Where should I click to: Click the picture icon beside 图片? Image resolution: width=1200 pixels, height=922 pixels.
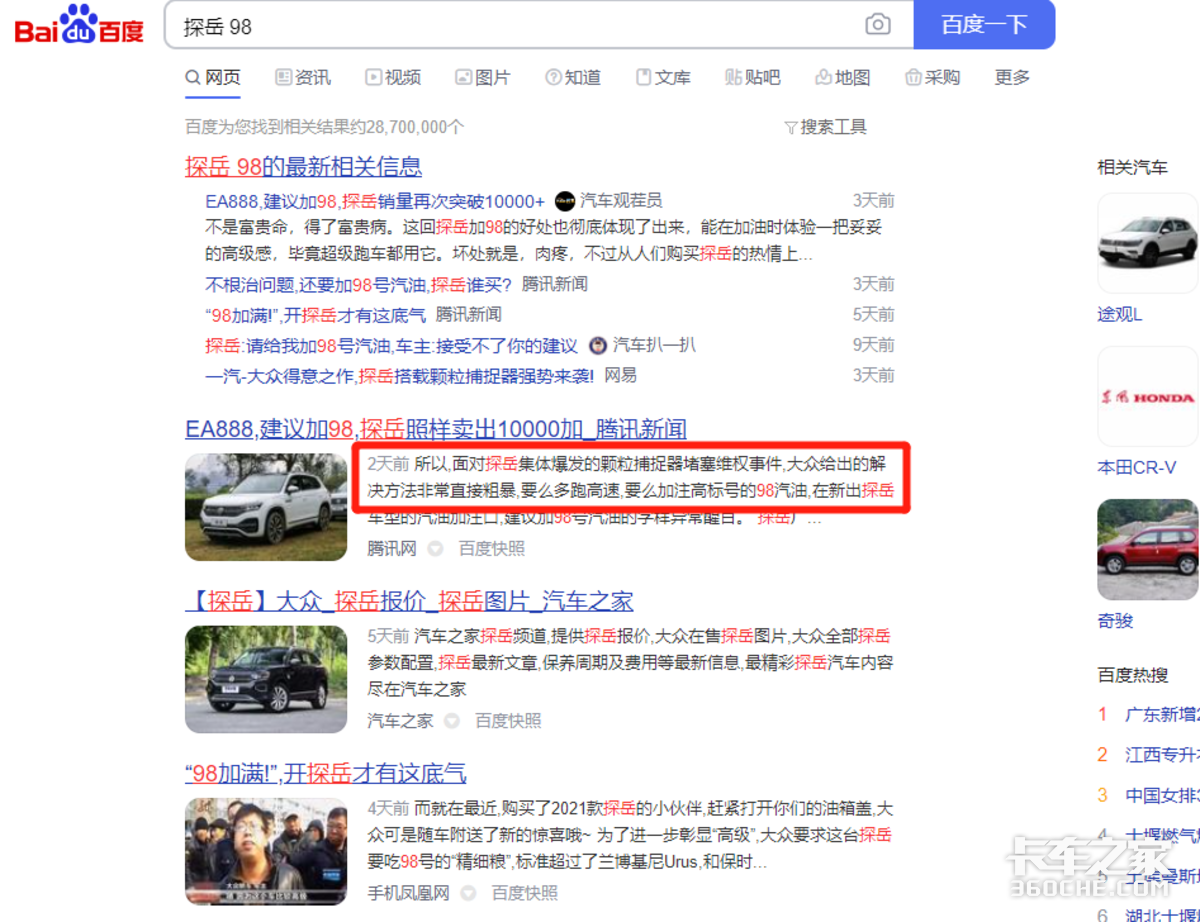tap(462, 76)
